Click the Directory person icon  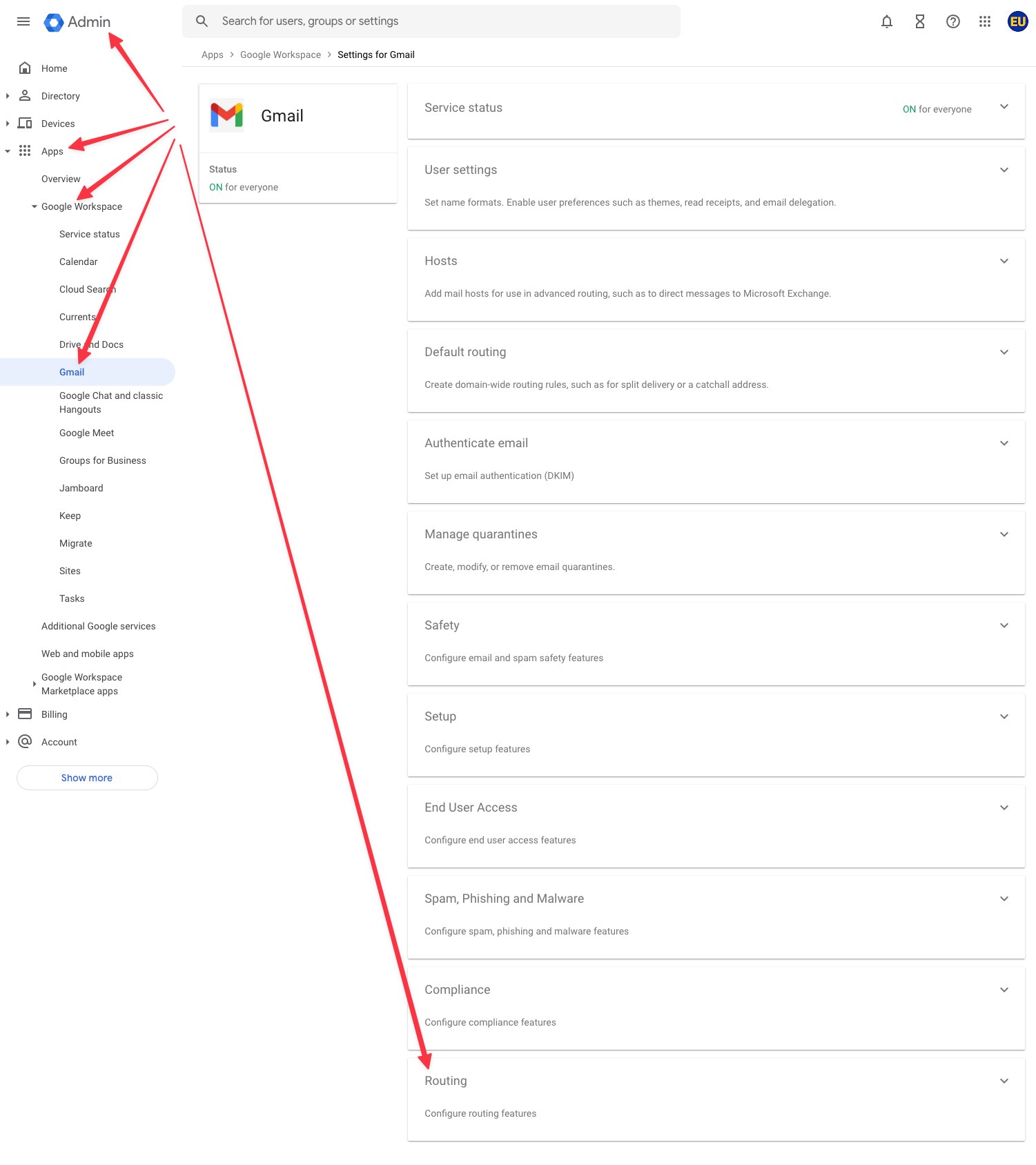click(25, 95)
